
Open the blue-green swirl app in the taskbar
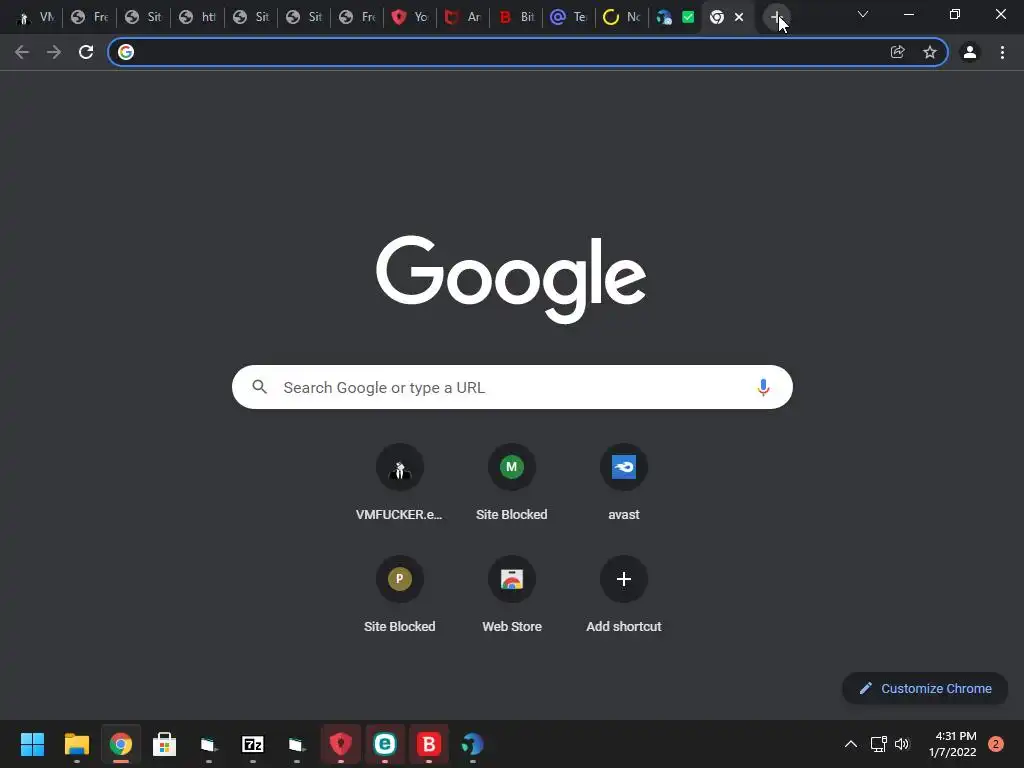pos(473,744)
